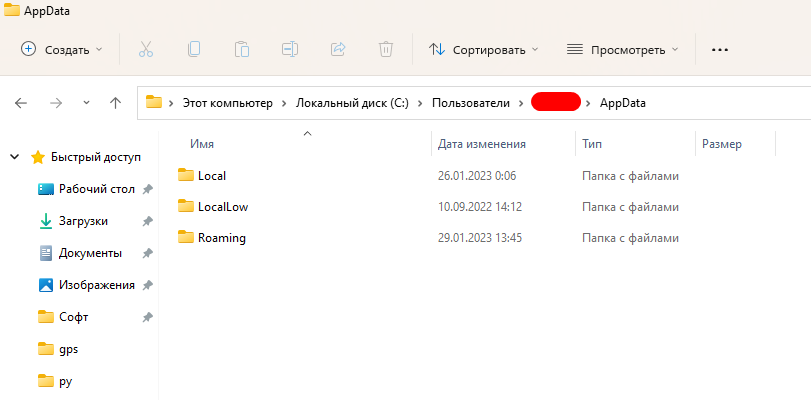This screenshot has height=400, width=811.
Task: Click the pin icon beside Софт
Action: pos(147,317)
